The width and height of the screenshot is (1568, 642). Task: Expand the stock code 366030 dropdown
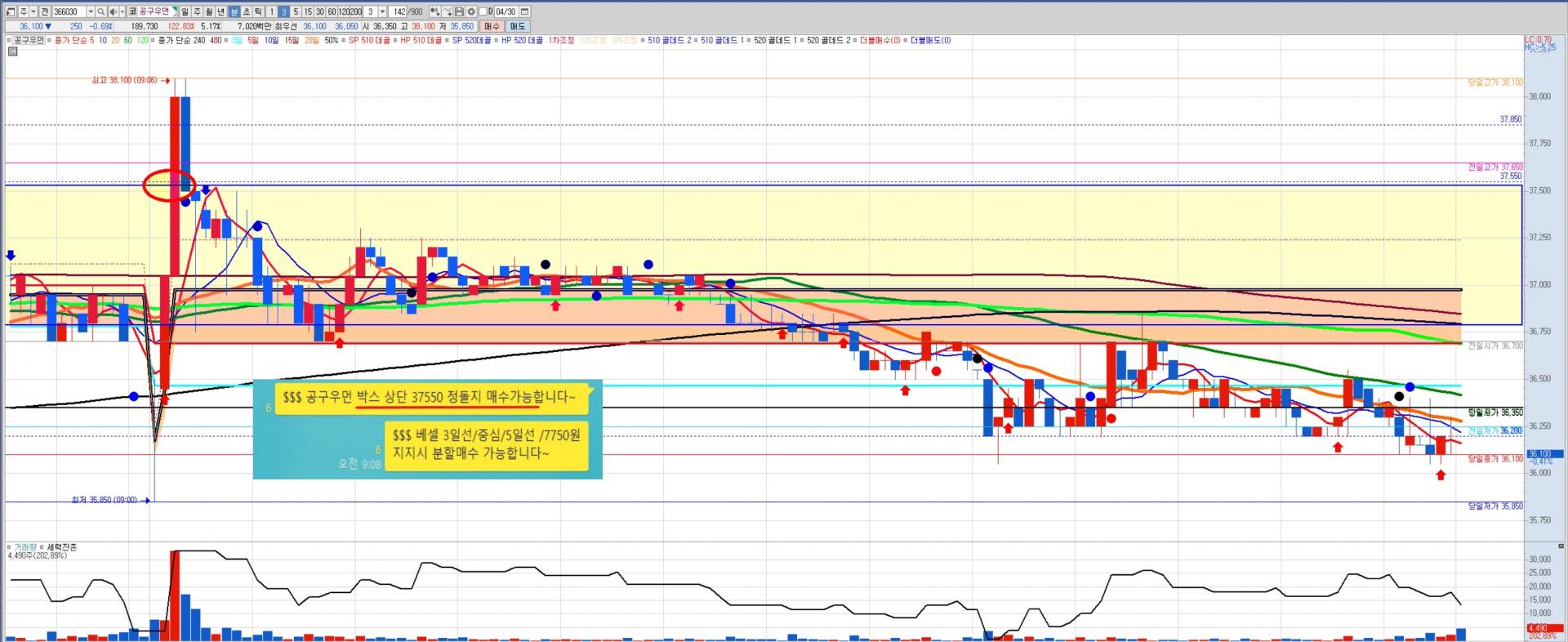(90, 11)
